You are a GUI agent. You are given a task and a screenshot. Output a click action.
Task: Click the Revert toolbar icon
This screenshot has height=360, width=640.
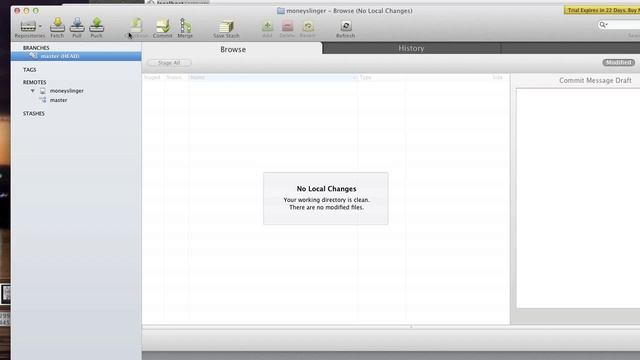(308, 26)
